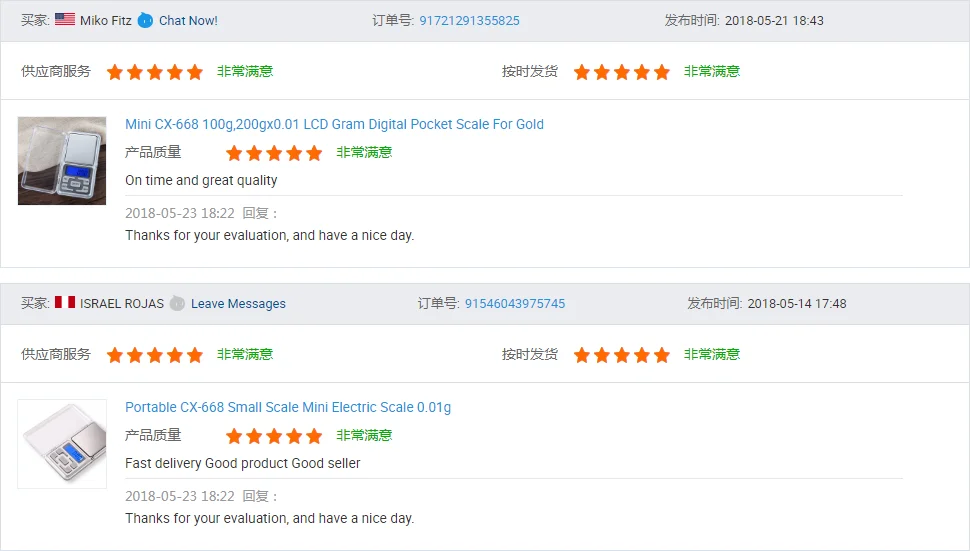Click supplier service star rating in Miko Fitz review
970x551 pixels.
coord(155,72)
